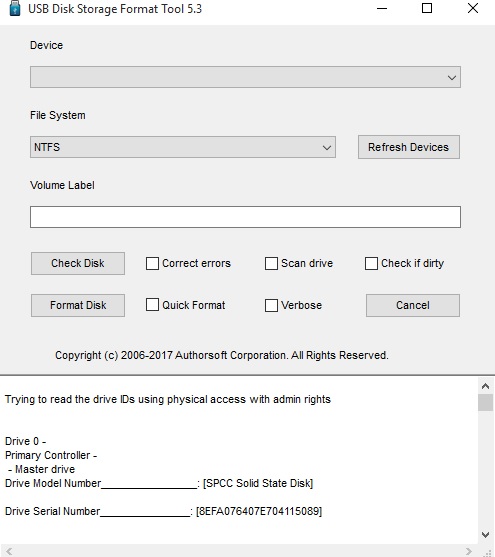This screenshot has width=495, height=557.
Task: Expand the File System NTFS dropdown
Action: tap(183, 147)
